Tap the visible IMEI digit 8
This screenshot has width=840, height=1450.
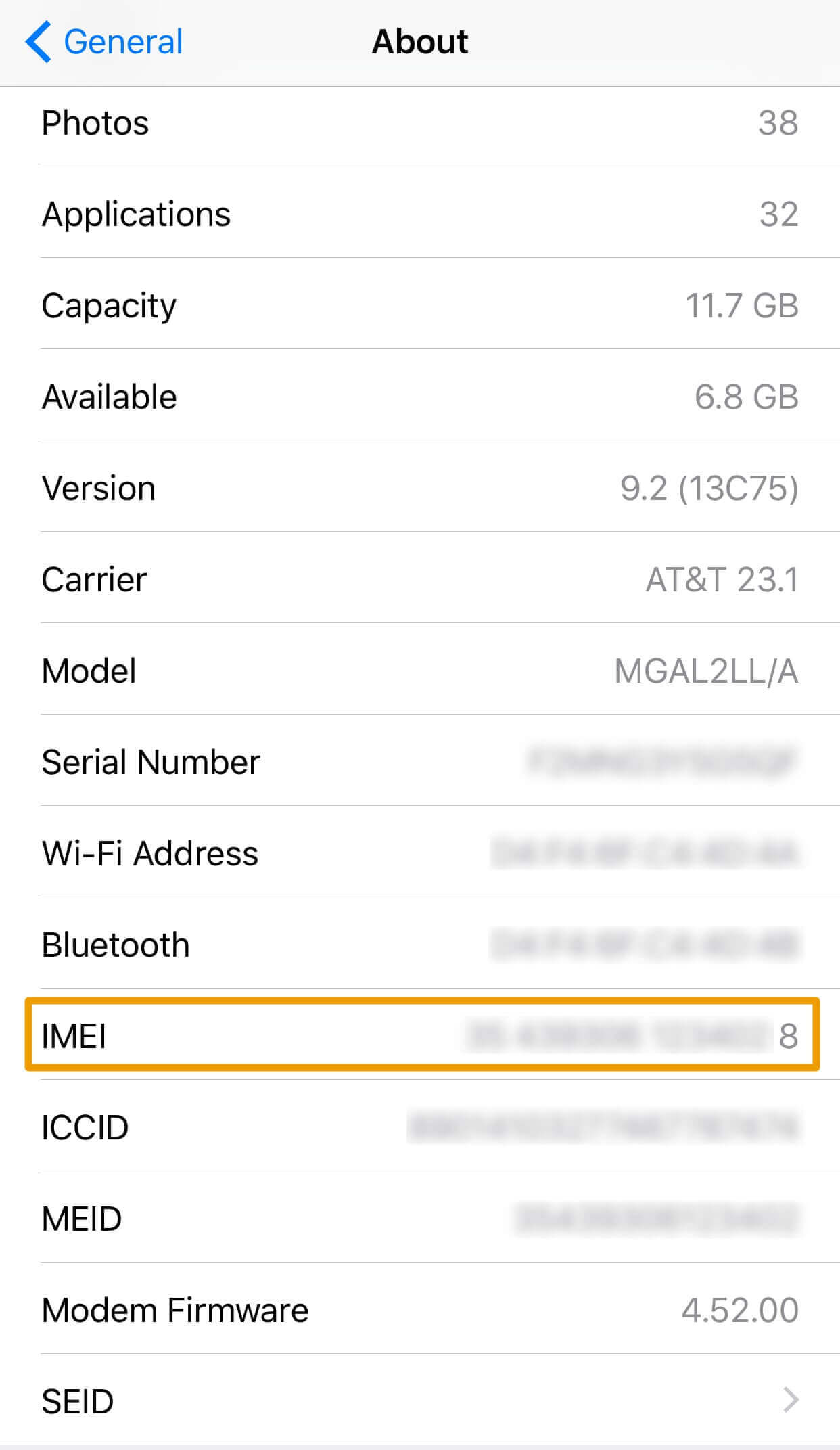[789, 1036]
